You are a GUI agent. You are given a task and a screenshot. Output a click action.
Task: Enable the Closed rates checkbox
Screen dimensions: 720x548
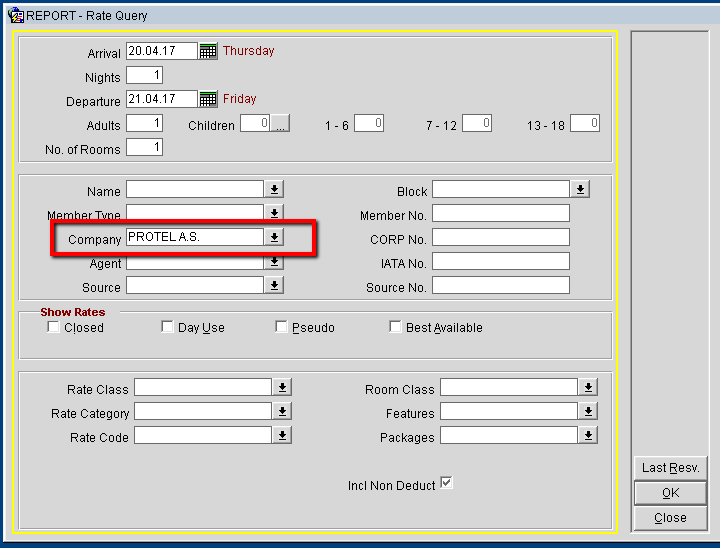(53, 327)
